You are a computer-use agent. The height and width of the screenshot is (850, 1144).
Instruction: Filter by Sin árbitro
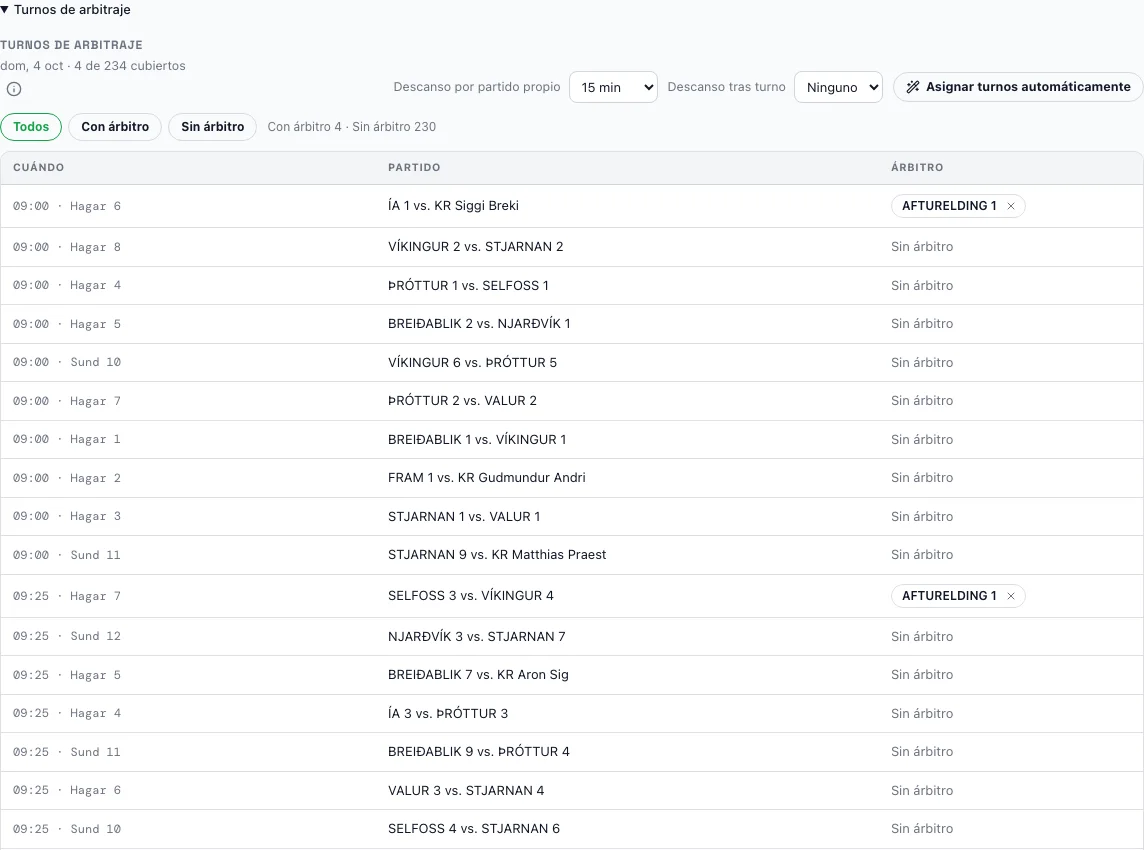[212, 127]
